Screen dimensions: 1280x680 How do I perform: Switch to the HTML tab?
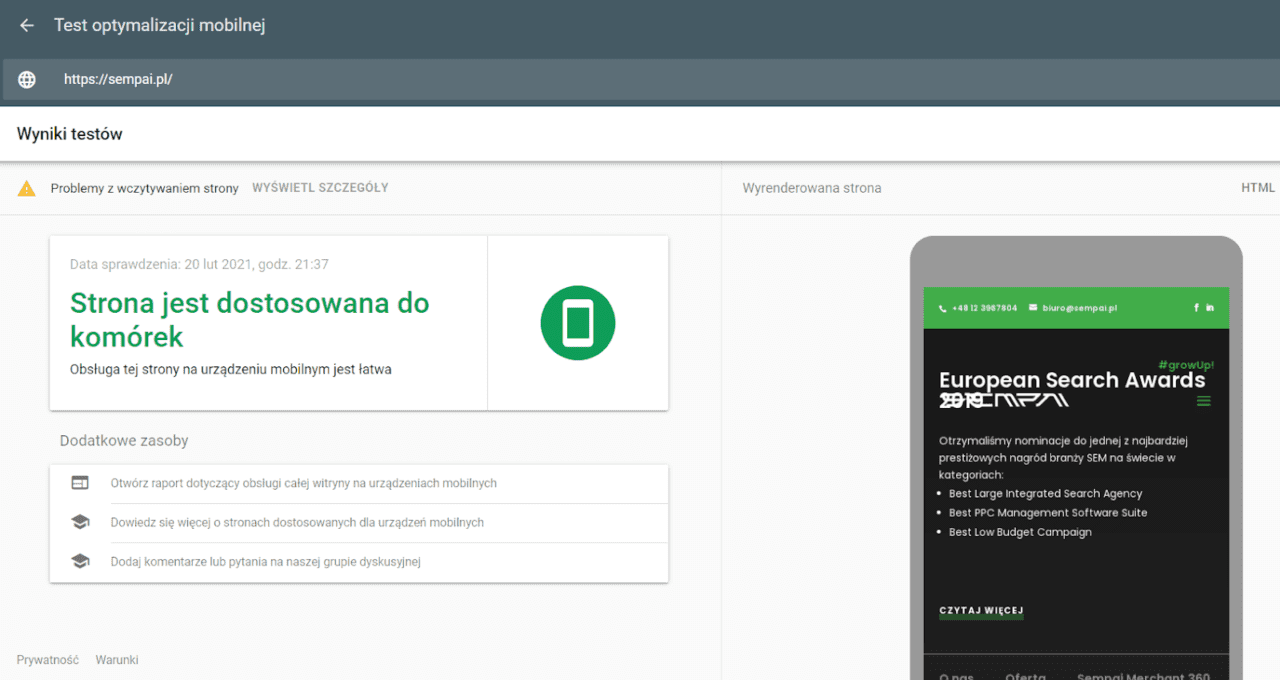point(1258,188)
